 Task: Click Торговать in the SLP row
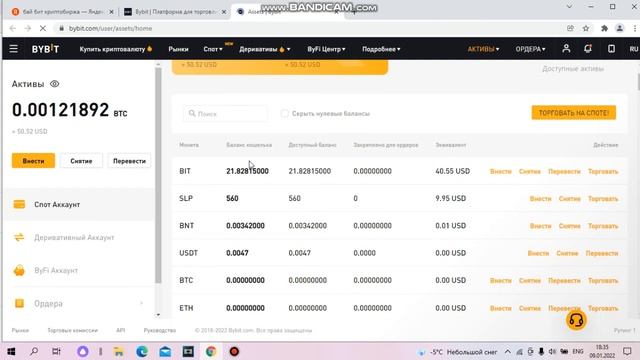[x=603, y=199]
